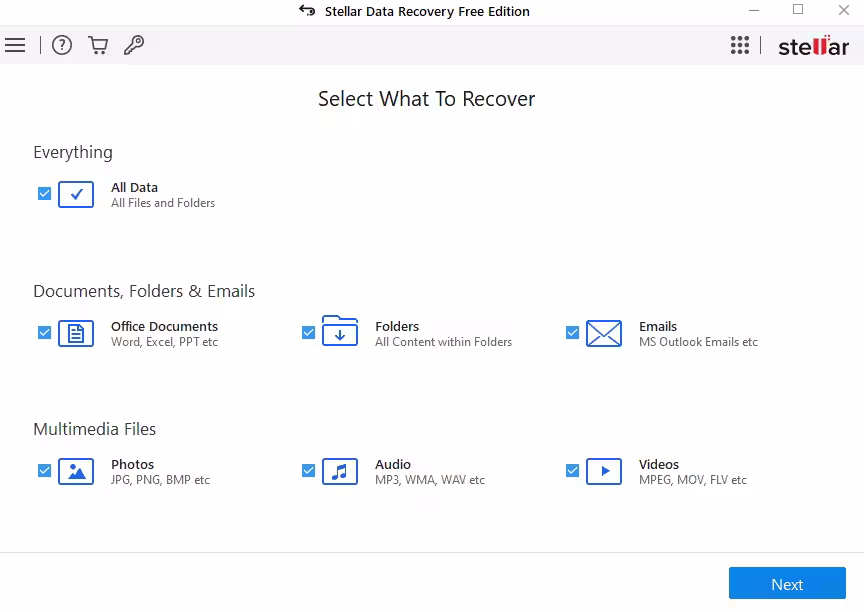The image size is (864, 612).
Task: Deselect the Audio checkbox
Action: click(x=308, y=470)
